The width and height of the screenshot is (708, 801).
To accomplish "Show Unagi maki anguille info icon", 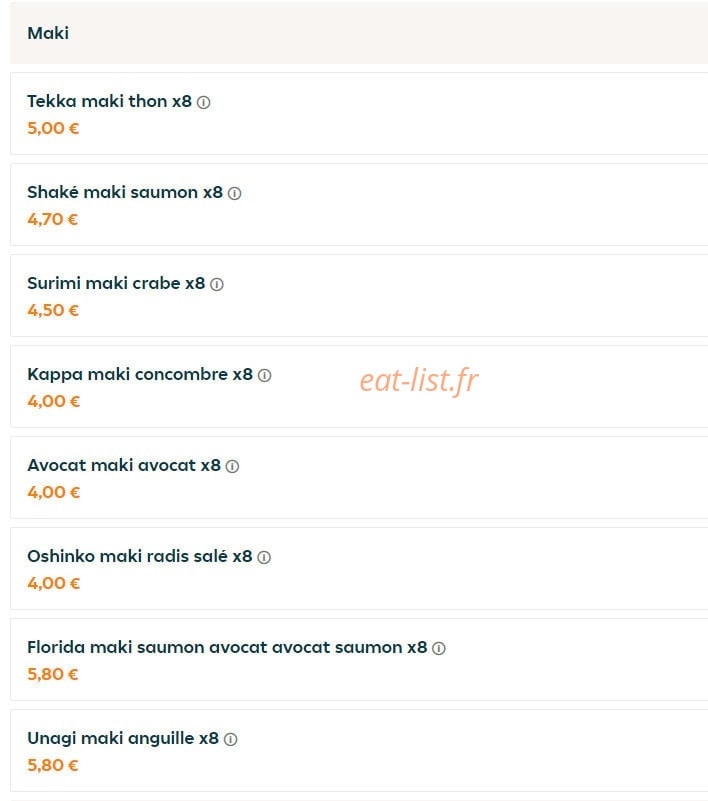I will pyautogui.click(x=230, y=739).
